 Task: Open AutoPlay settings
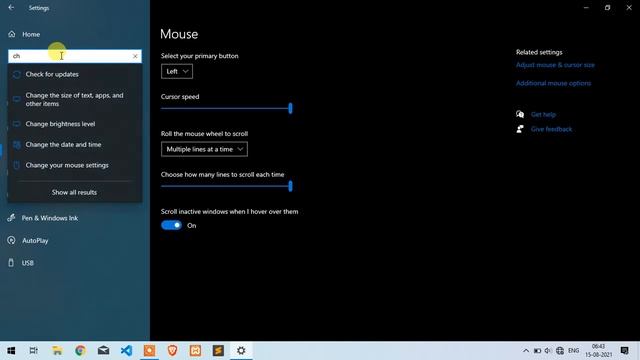click(35, 240)
